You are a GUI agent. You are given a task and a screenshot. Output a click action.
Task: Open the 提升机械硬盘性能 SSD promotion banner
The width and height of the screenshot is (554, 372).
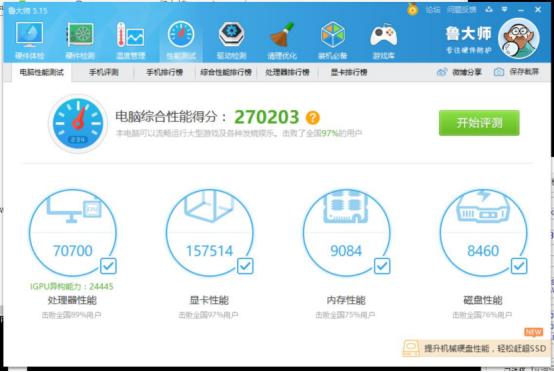coord(477,348)
